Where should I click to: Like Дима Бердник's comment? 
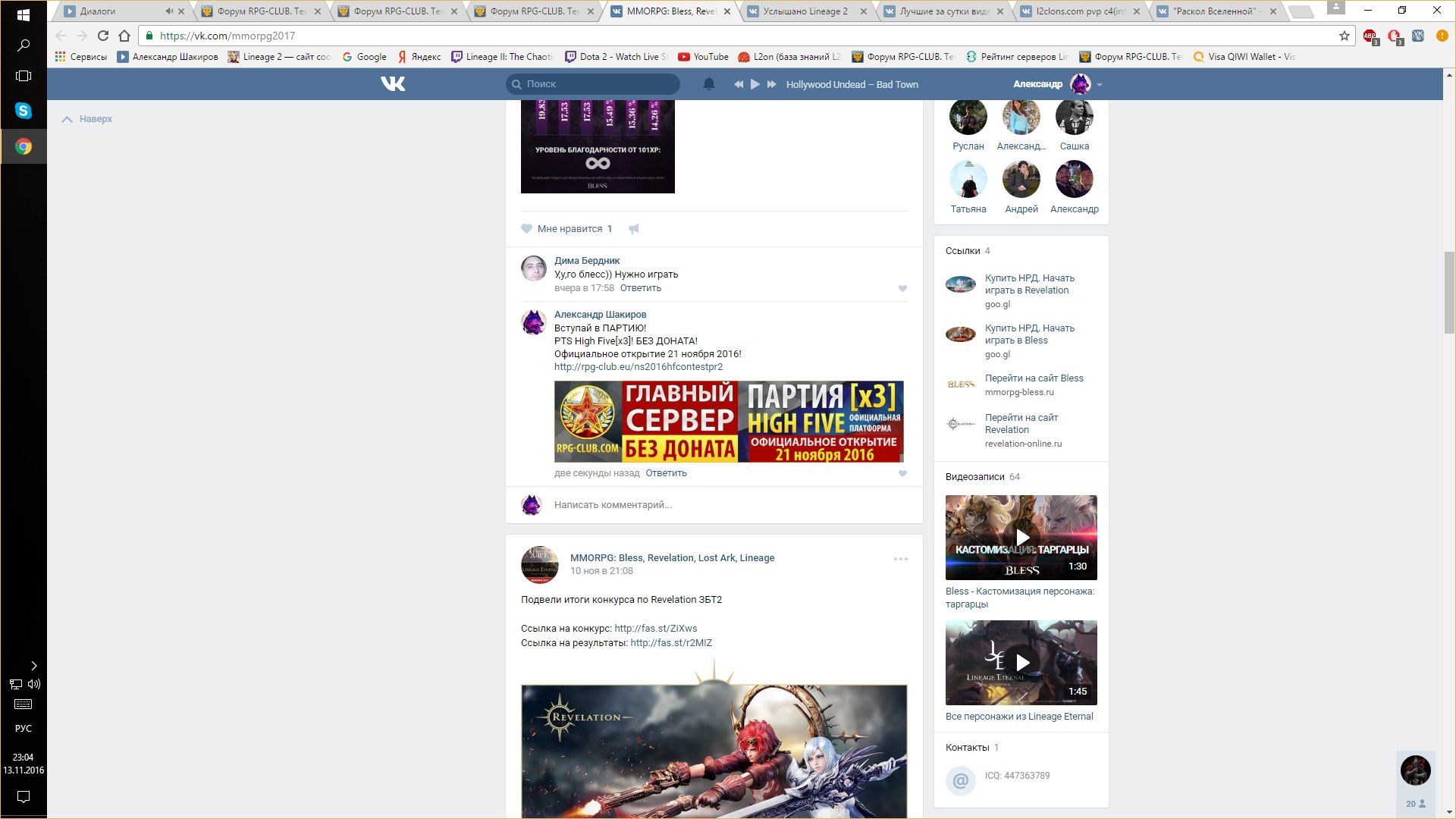tap(902, 289)
